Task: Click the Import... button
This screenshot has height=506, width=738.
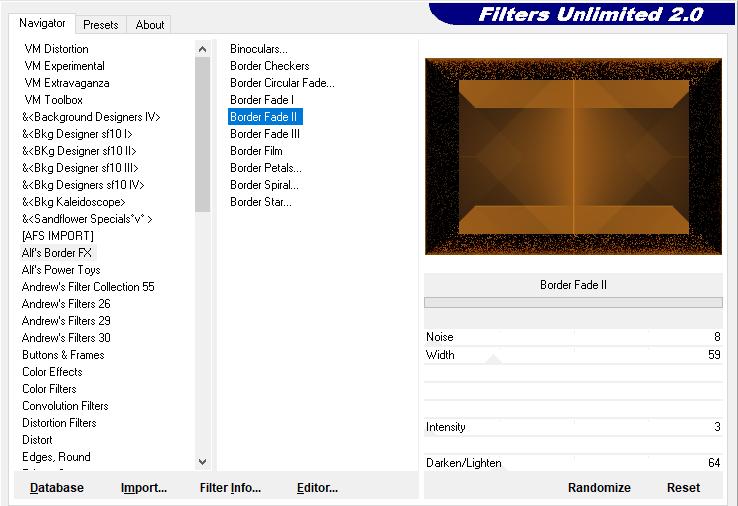Action: [144, 488]
